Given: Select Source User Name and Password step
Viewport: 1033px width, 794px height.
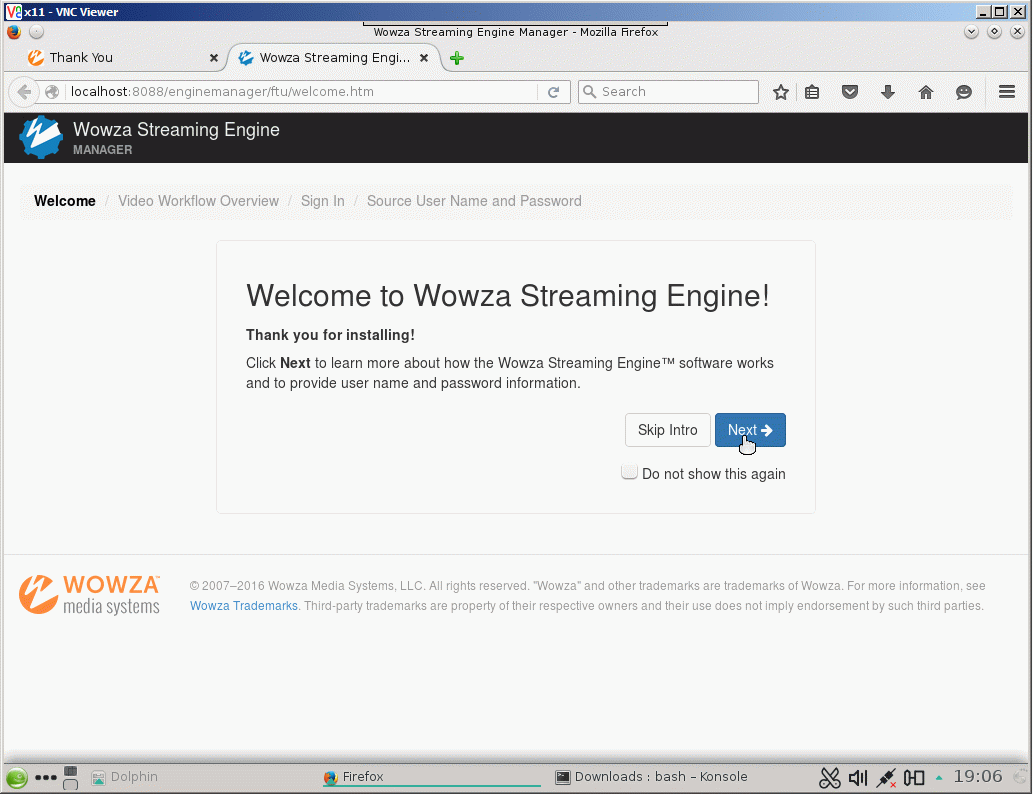Looking at the screenshot, I should [x=474, y=201].
